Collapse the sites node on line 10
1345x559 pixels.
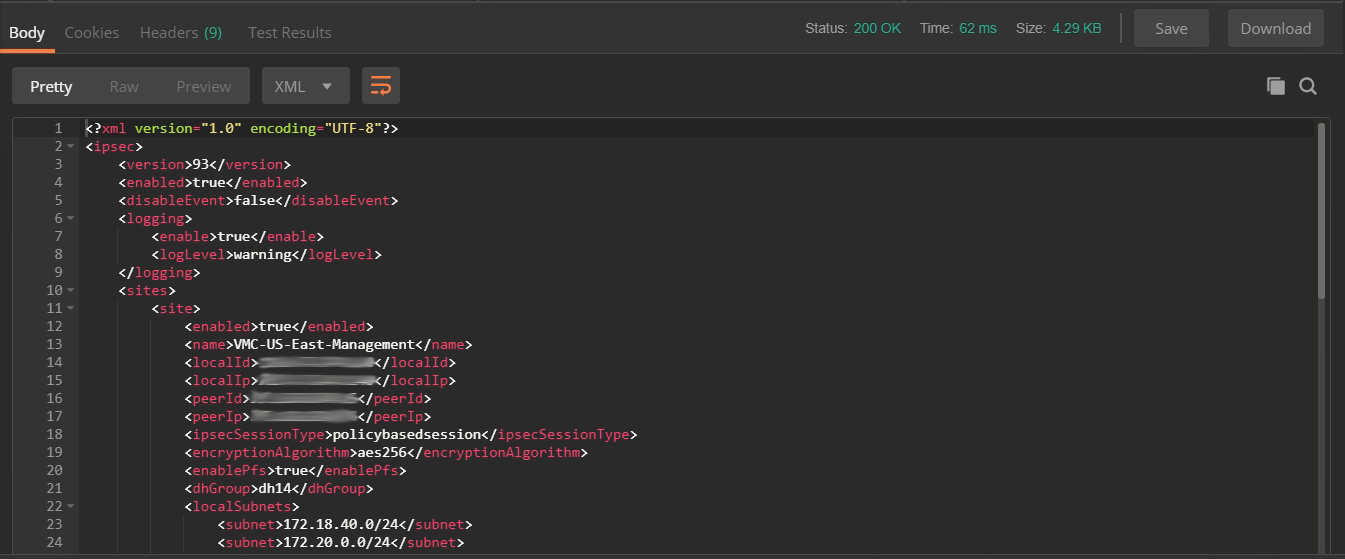click(70, 291)
